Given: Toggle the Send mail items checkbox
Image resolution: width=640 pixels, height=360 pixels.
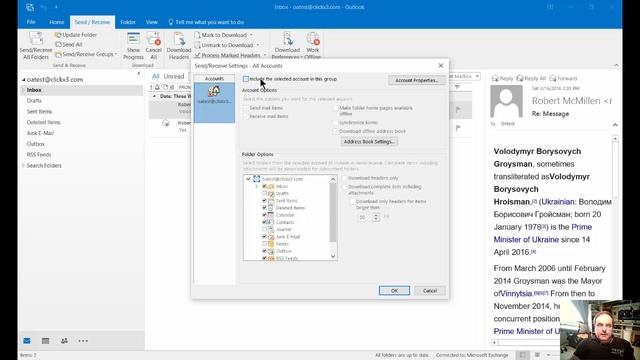Looking at the screenshot, I should (246, 108).
